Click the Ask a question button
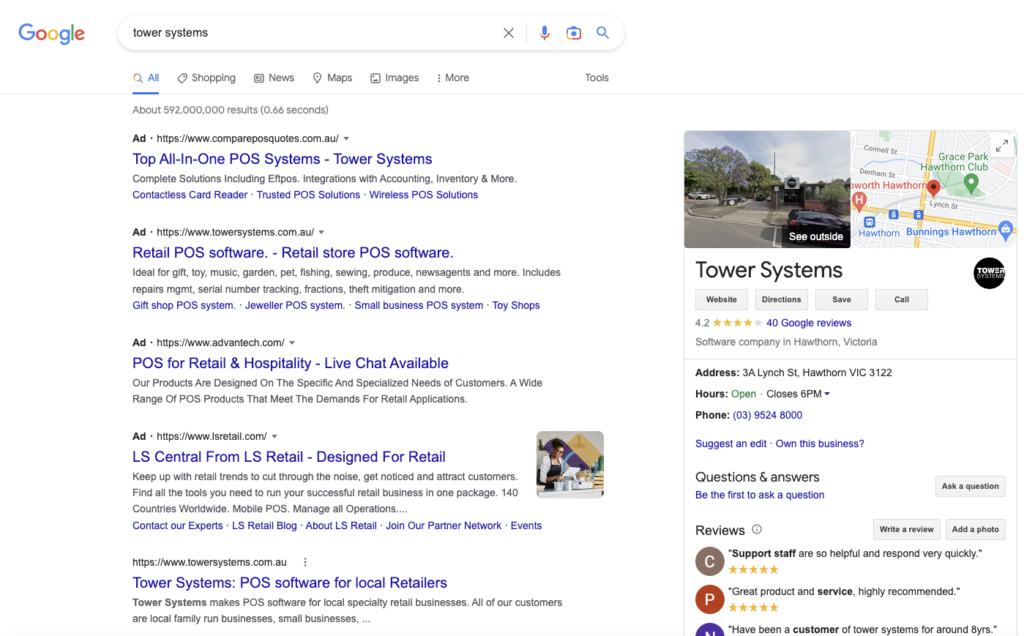The image size is (1024, 636). [x=970, y=486]
